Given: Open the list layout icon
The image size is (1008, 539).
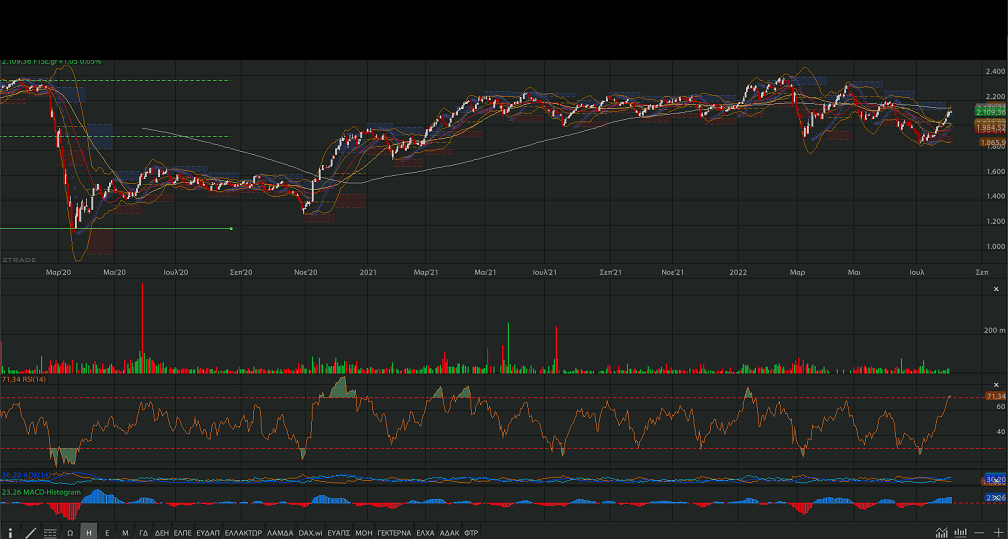Looking at the screenshot, I should click(50, 532).
